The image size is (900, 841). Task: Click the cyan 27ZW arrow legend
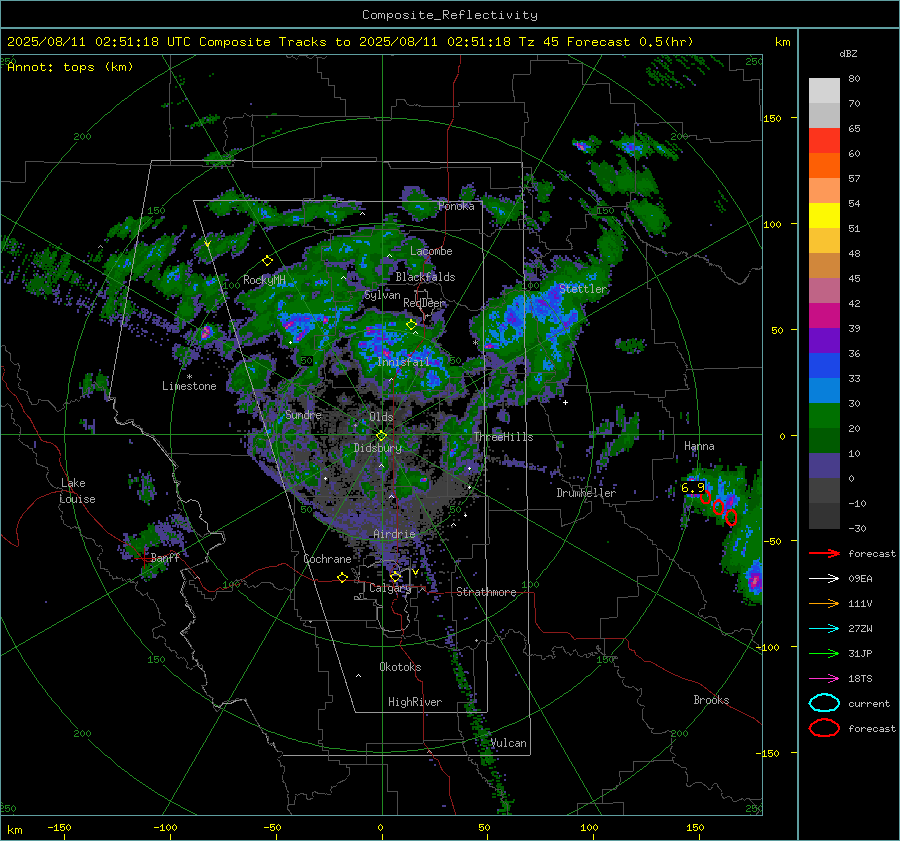824,629
